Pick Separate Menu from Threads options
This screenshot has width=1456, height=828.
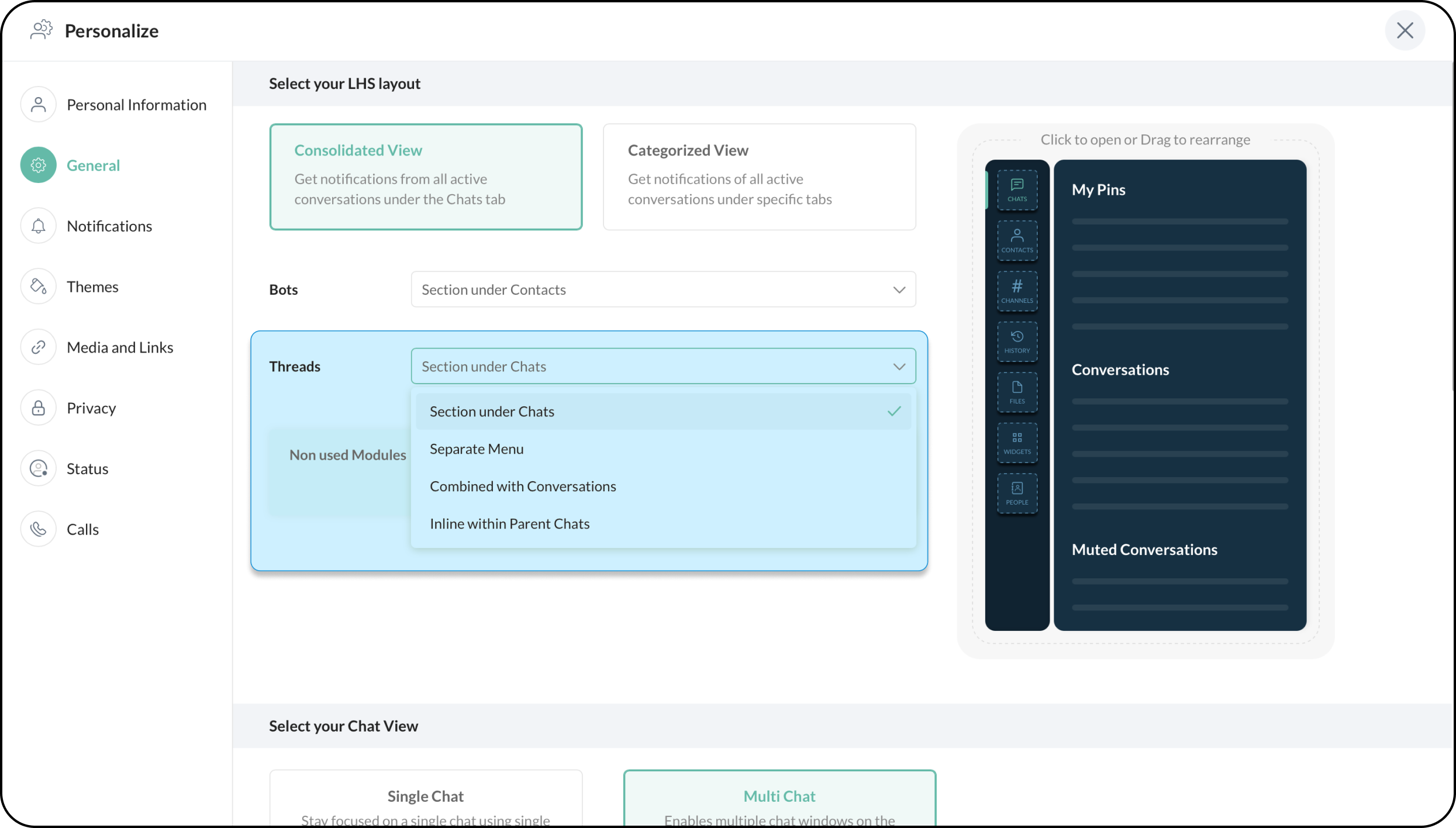(x=477, y=449)
